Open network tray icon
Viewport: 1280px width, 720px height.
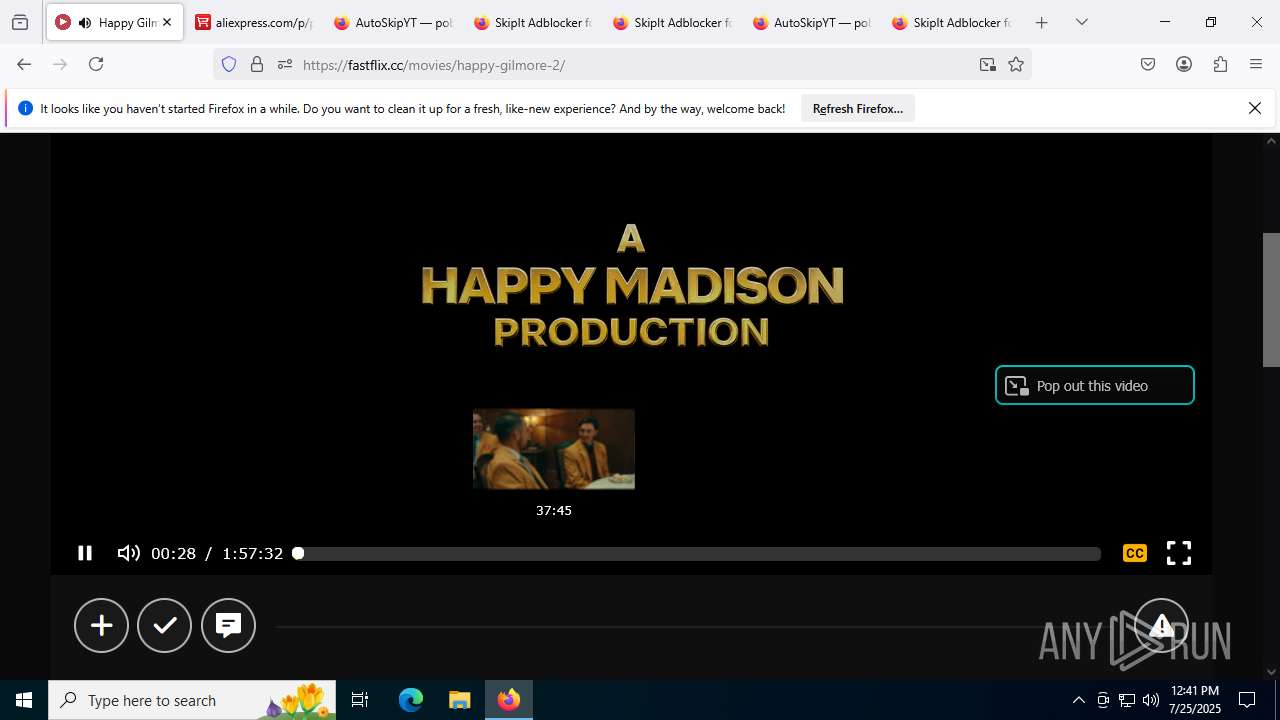click(1127, 700)
